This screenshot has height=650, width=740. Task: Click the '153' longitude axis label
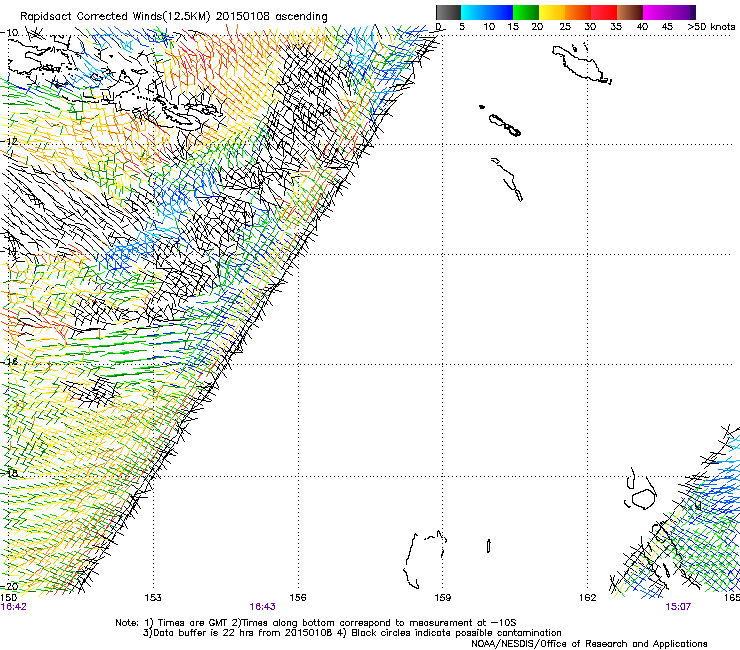pyautogui.click(x=153, y=598)
